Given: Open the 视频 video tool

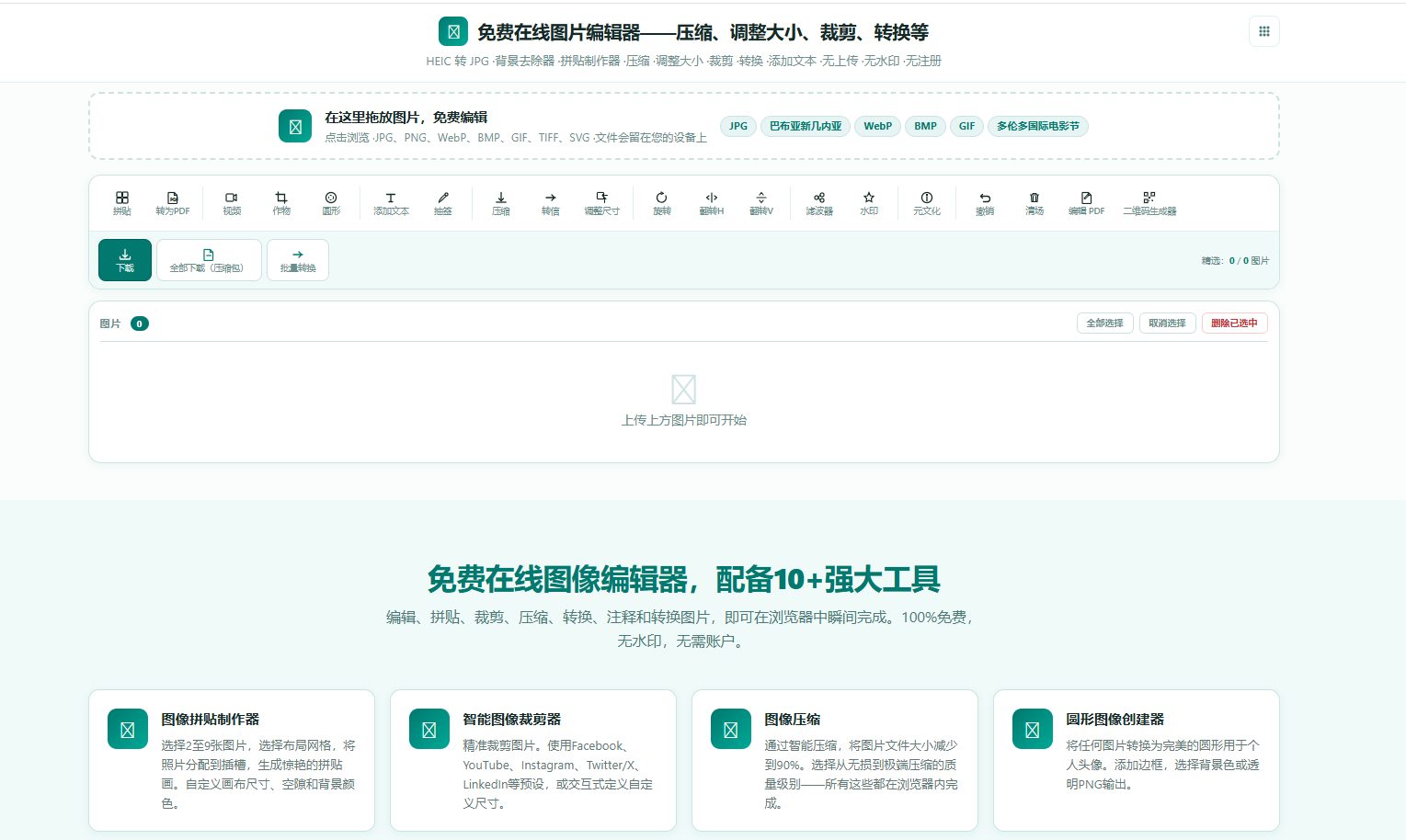Looking at the screenshot, I should click(x=232, y=203).
